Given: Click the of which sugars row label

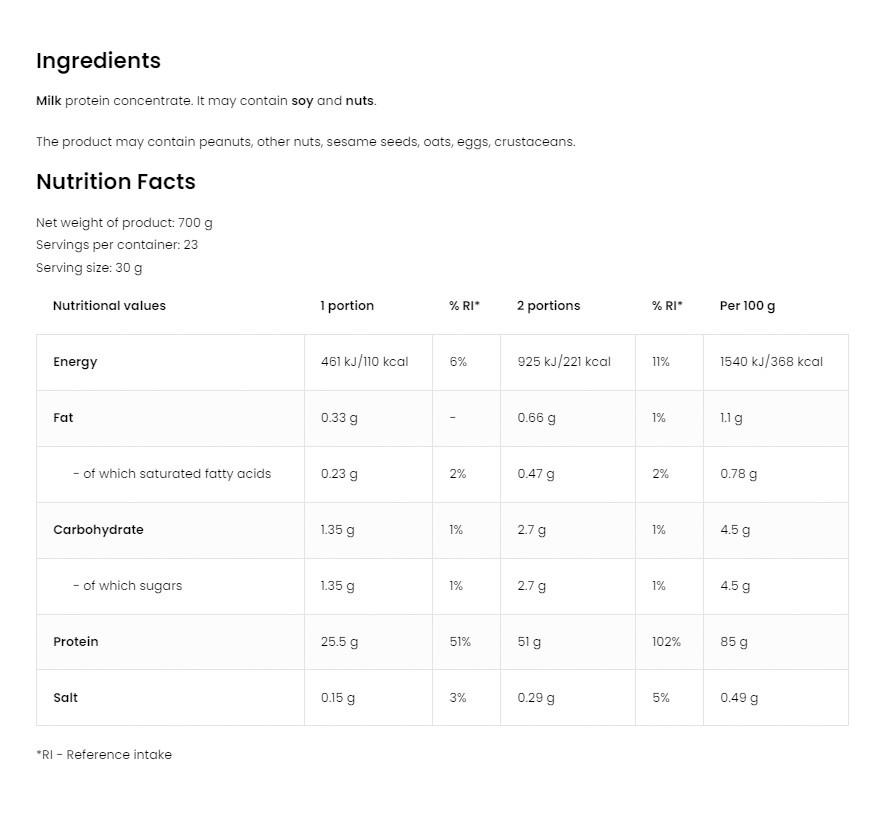Looking at the screenshot, I should click(x=128, y=586).
